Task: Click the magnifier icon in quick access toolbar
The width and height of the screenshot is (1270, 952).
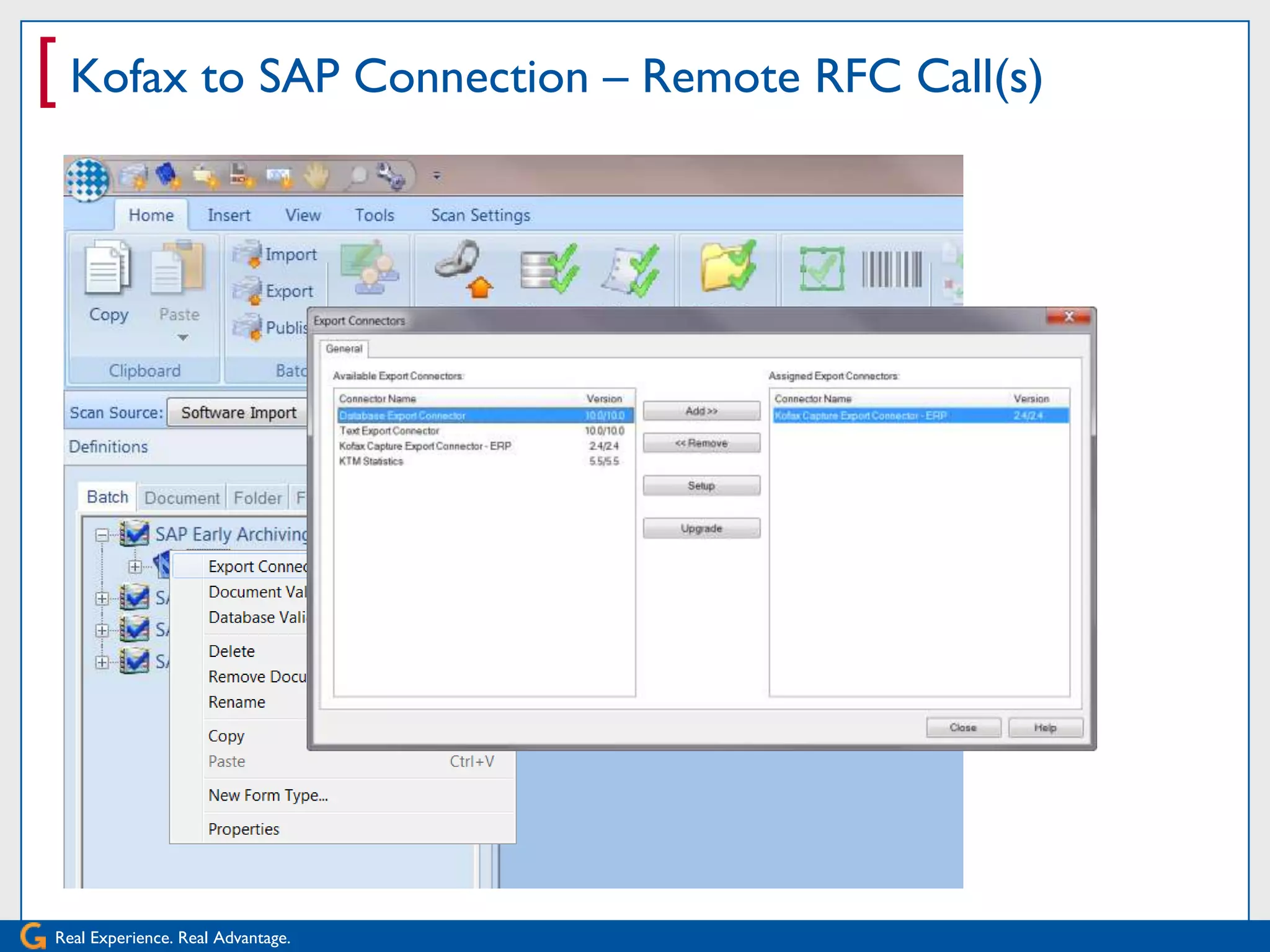Action: [357, 177]
